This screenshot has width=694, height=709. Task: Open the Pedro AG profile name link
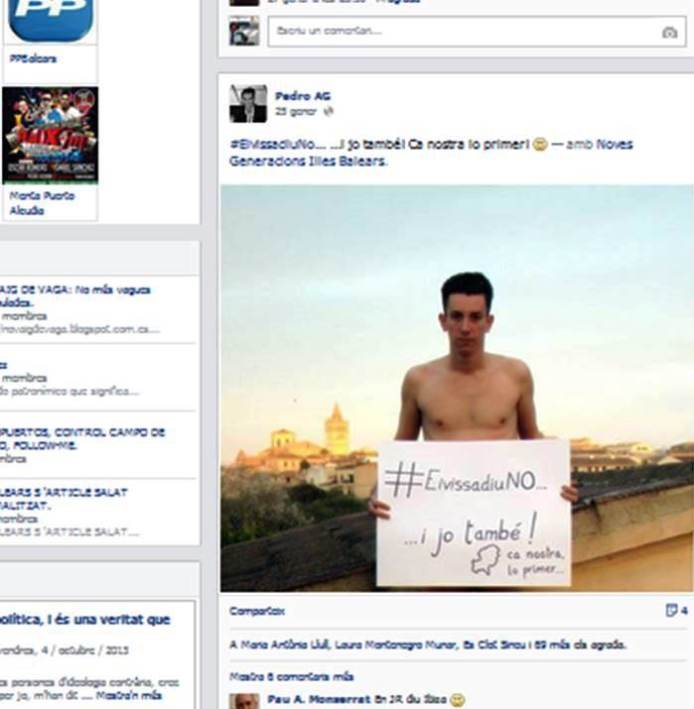tap(303, 96)
